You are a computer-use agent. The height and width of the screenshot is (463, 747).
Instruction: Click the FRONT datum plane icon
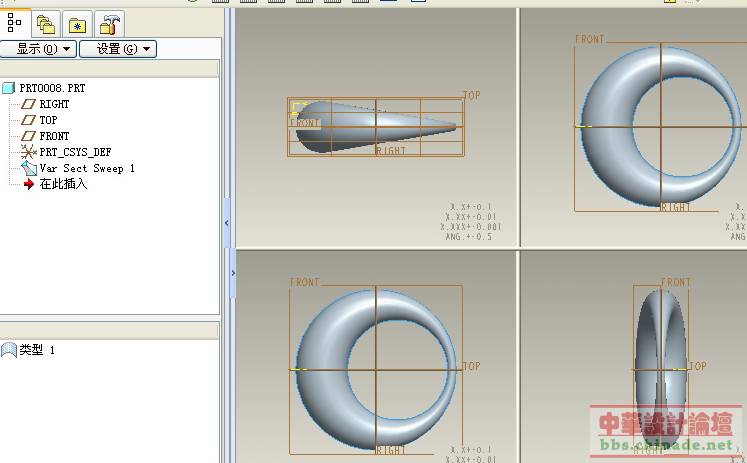(29, 136)
